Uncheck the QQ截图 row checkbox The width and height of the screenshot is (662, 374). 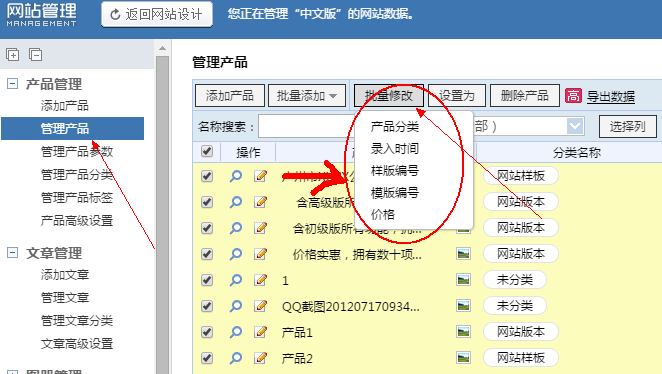[207, 306]
